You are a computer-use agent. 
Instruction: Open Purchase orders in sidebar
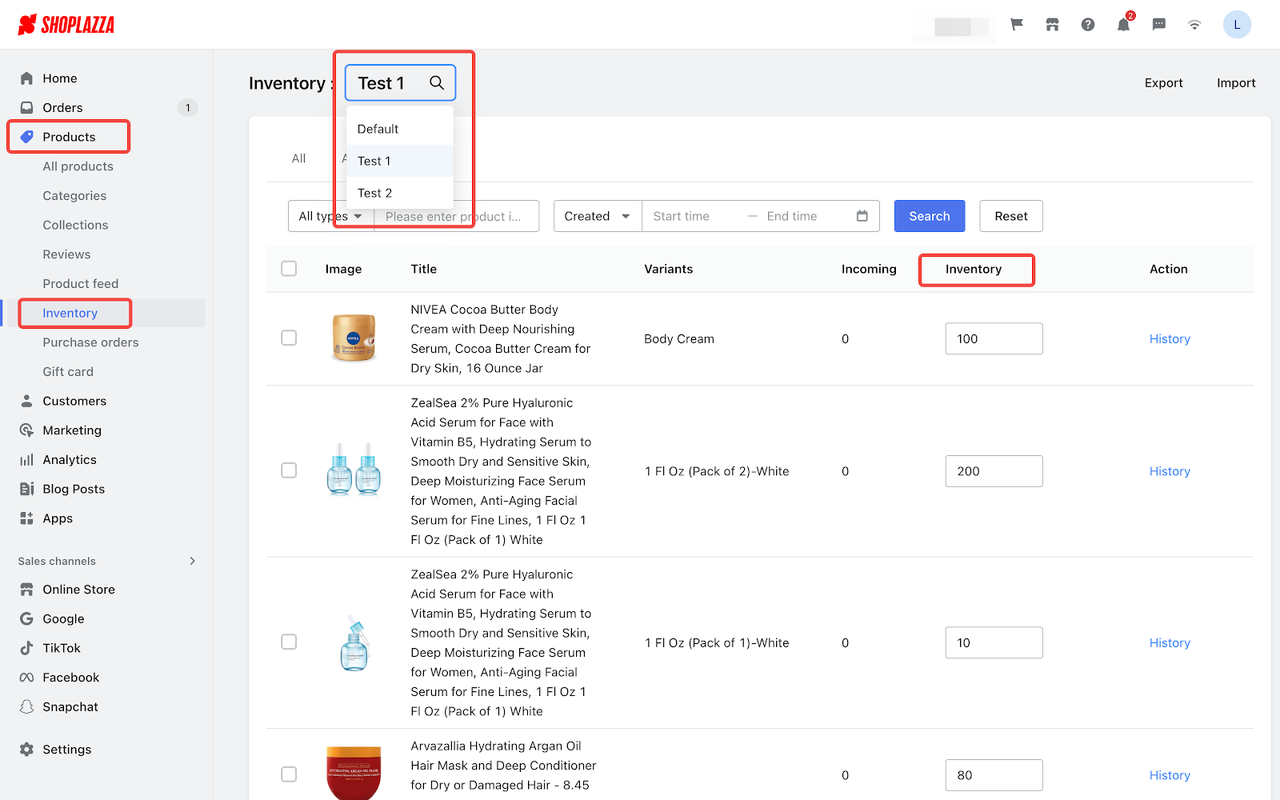(90, 342)
